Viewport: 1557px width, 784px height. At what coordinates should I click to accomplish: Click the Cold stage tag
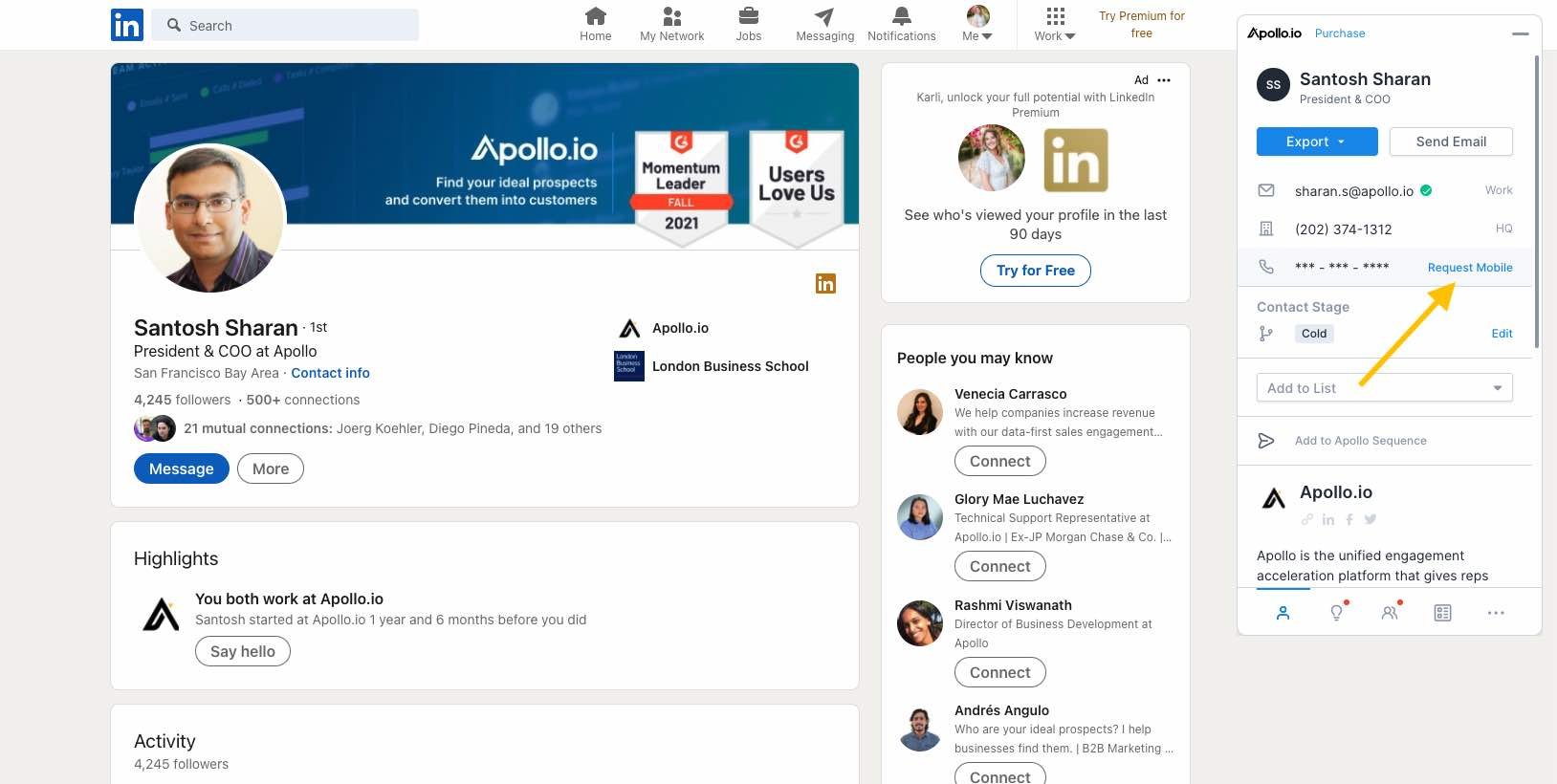pos(1314,334)
